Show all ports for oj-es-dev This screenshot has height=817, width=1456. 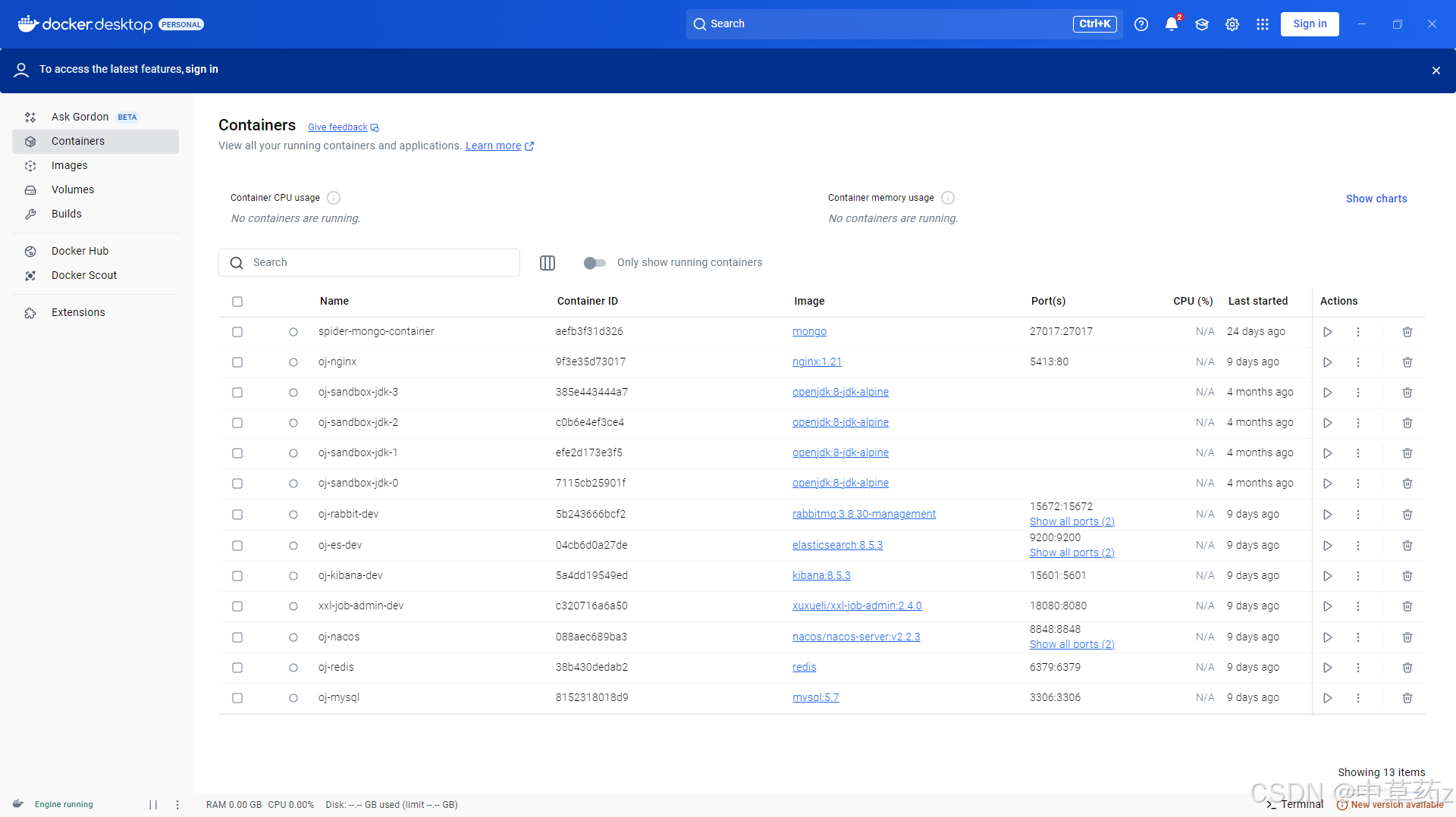coord(1072,553)
